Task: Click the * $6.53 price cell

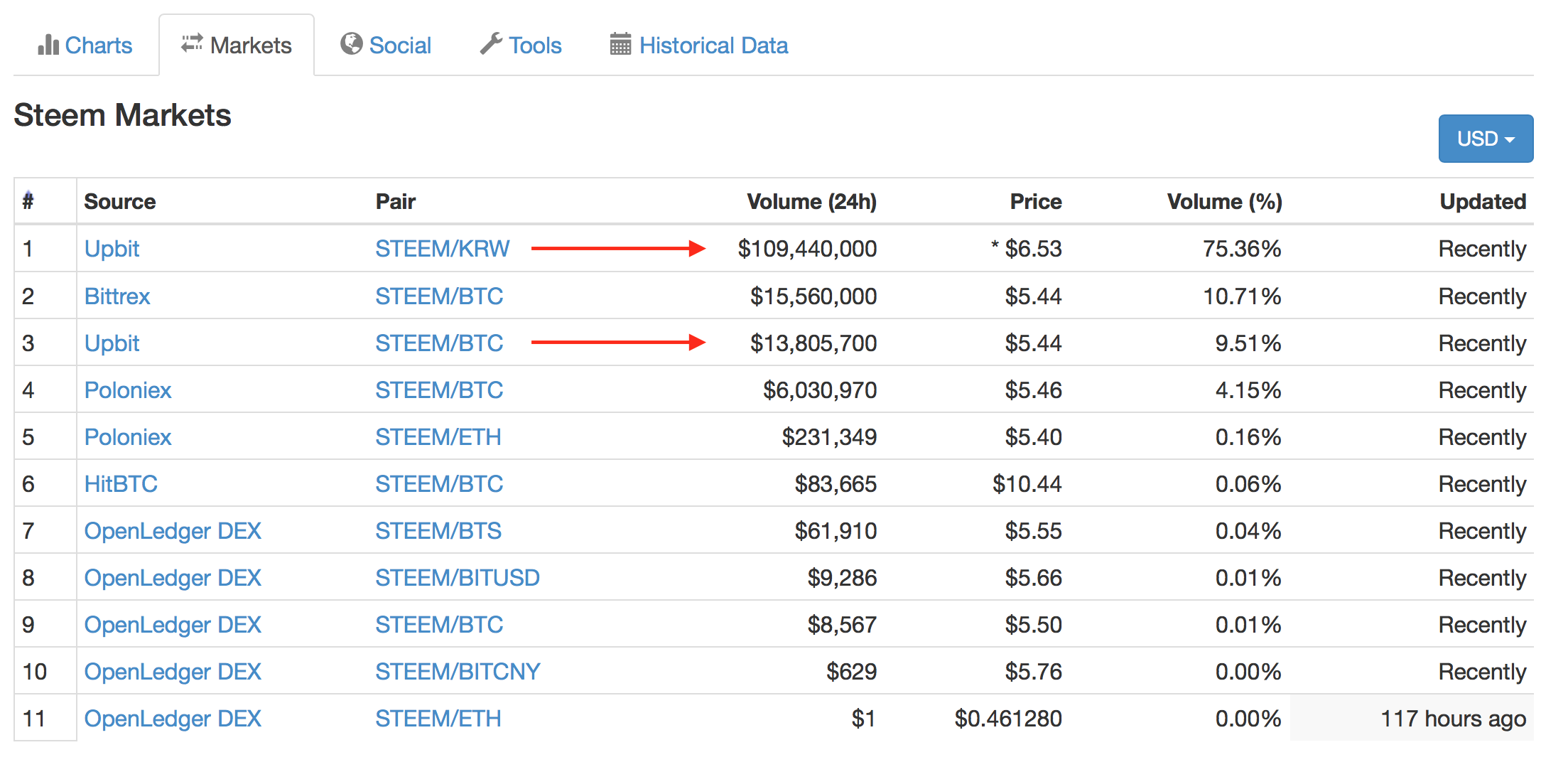Action: (x=1027, y=249)
